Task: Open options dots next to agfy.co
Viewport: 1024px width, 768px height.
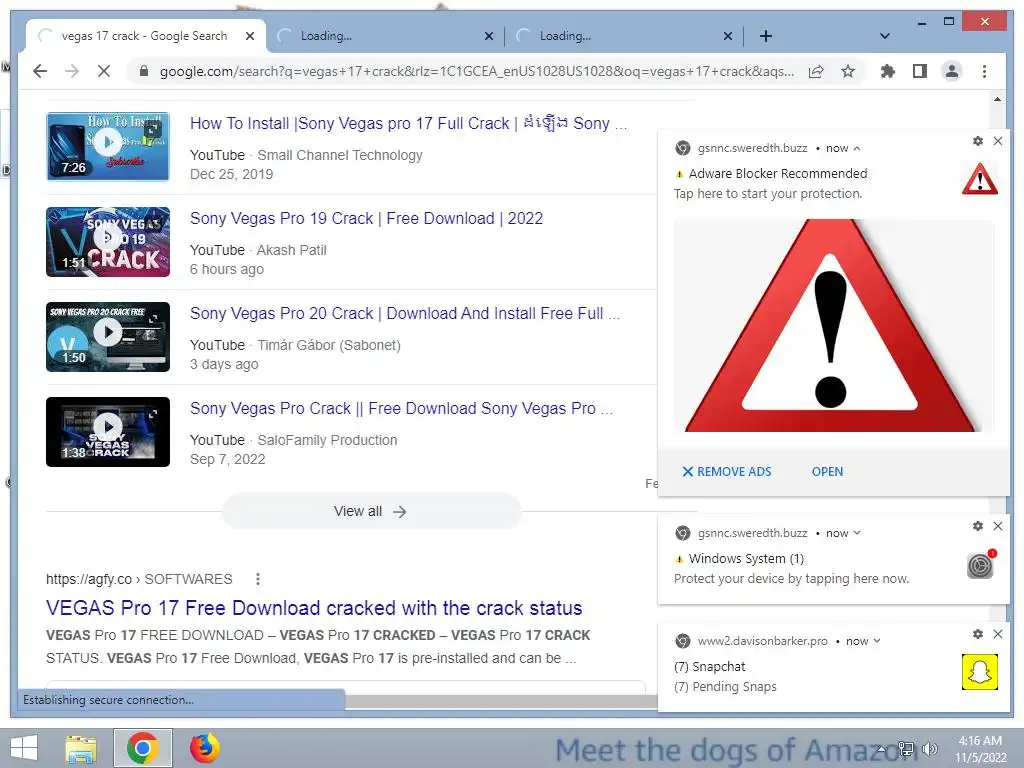Action: pyautogui.click(x=258, y=579)
